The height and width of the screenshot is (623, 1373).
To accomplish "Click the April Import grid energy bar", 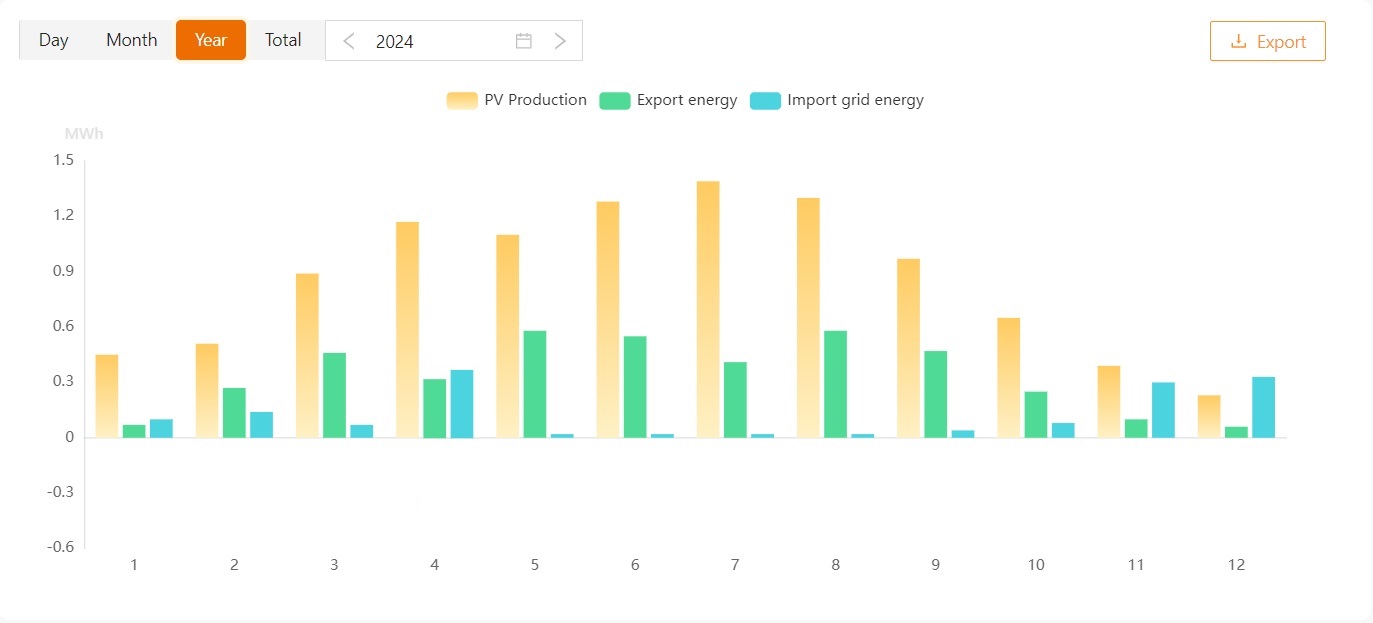I will (x=462, y=404).
